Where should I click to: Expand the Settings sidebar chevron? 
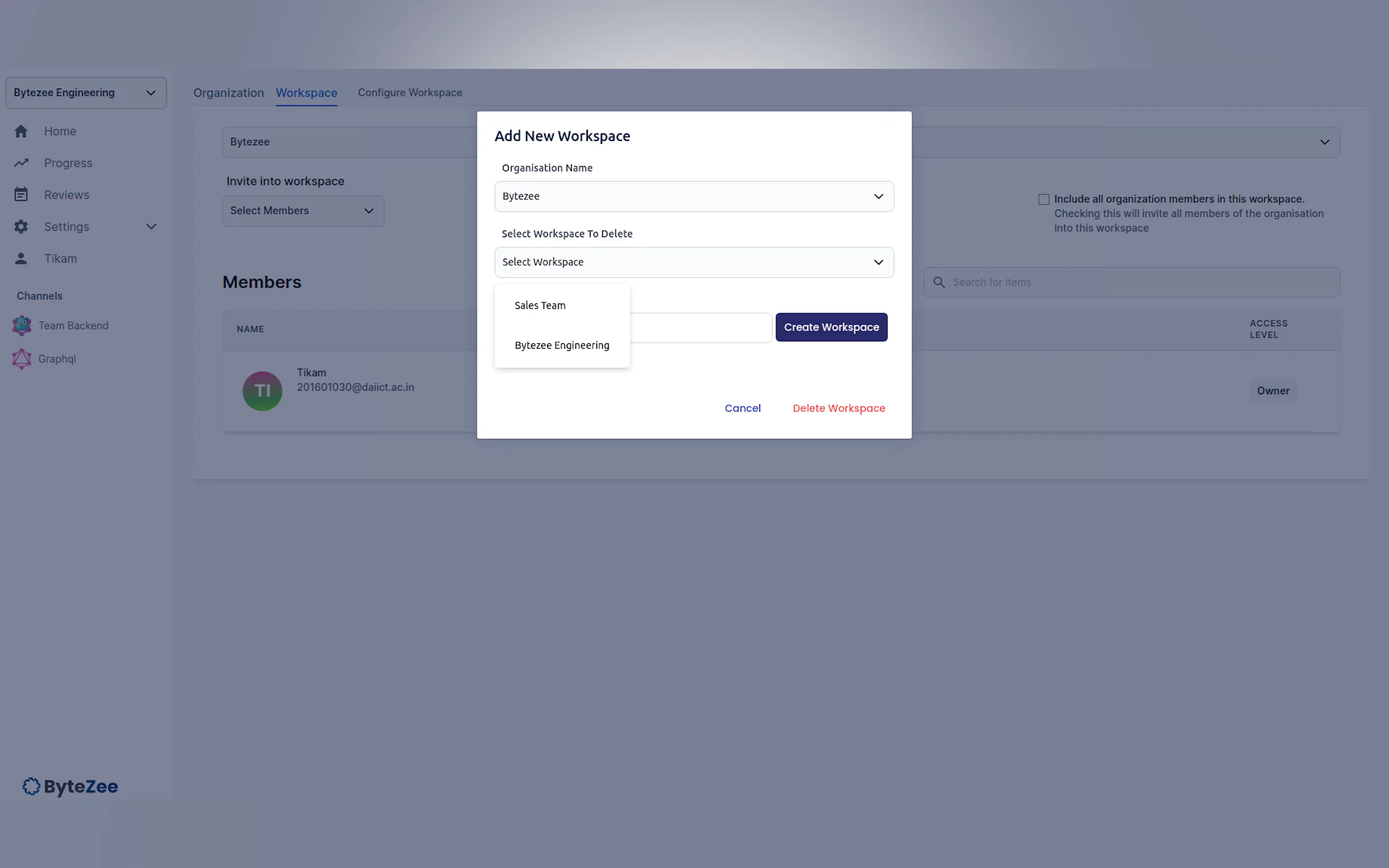click(x=151, y=227)
